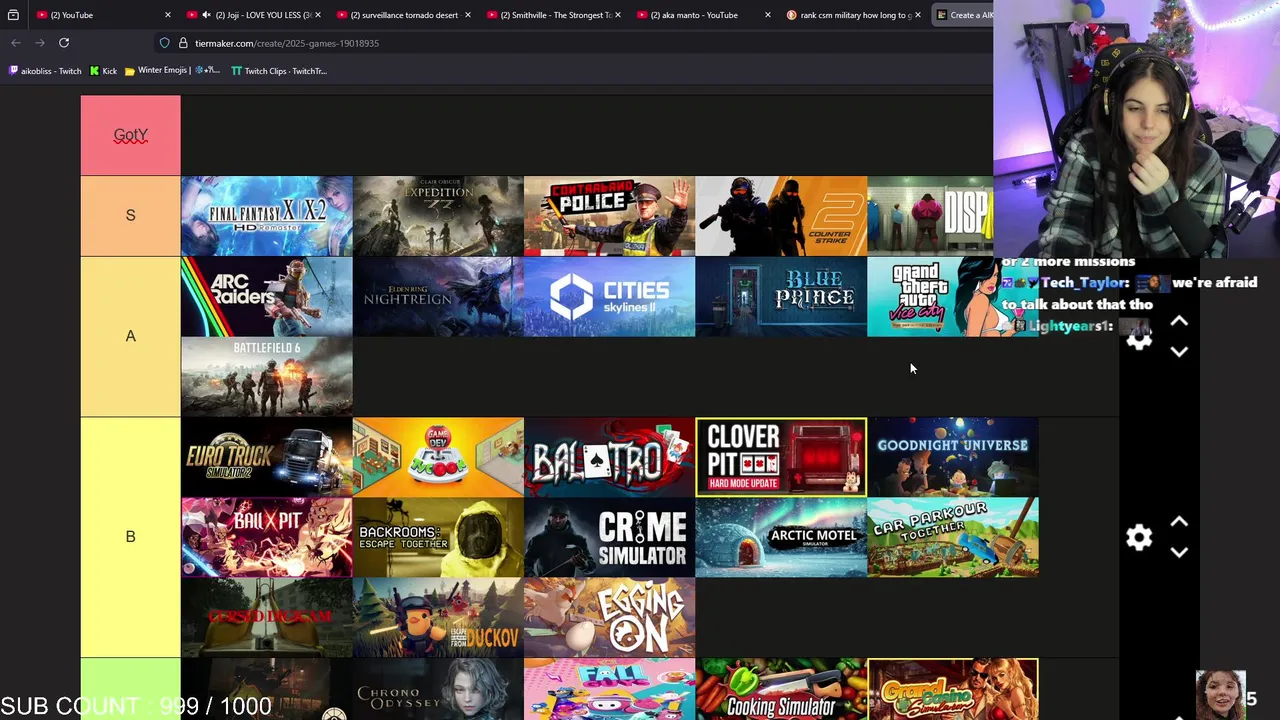Close the Smithville tab
Viewport: 1280px width, 720px height.
pos(617,15)
